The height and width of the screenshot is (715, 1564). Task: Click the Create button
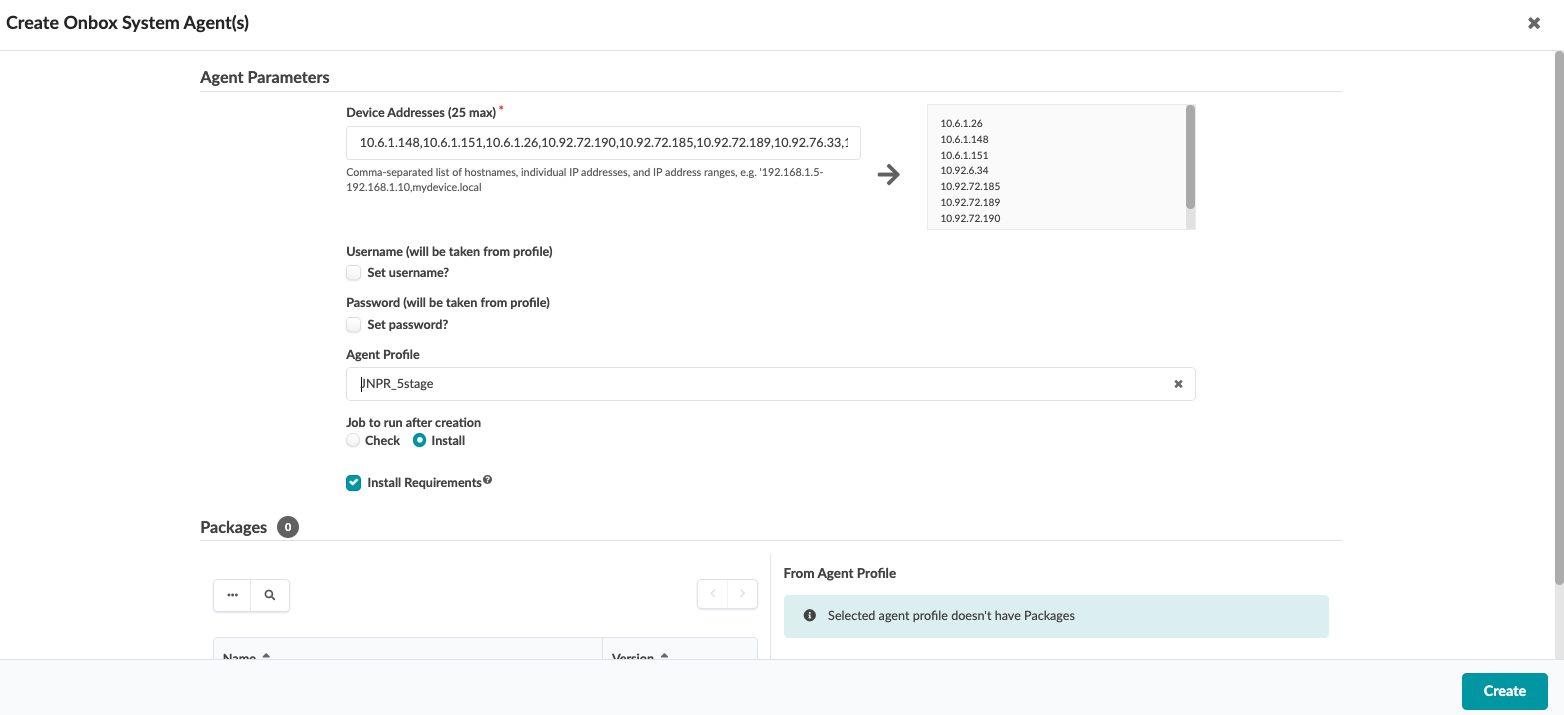click(1504, 691)
